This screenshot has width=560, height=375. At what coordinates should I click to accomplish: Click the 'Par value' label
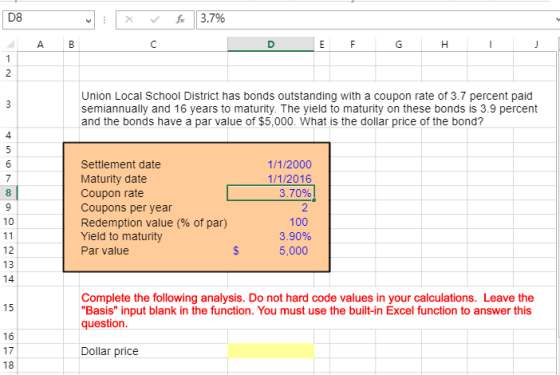click(x=105, y=250)
